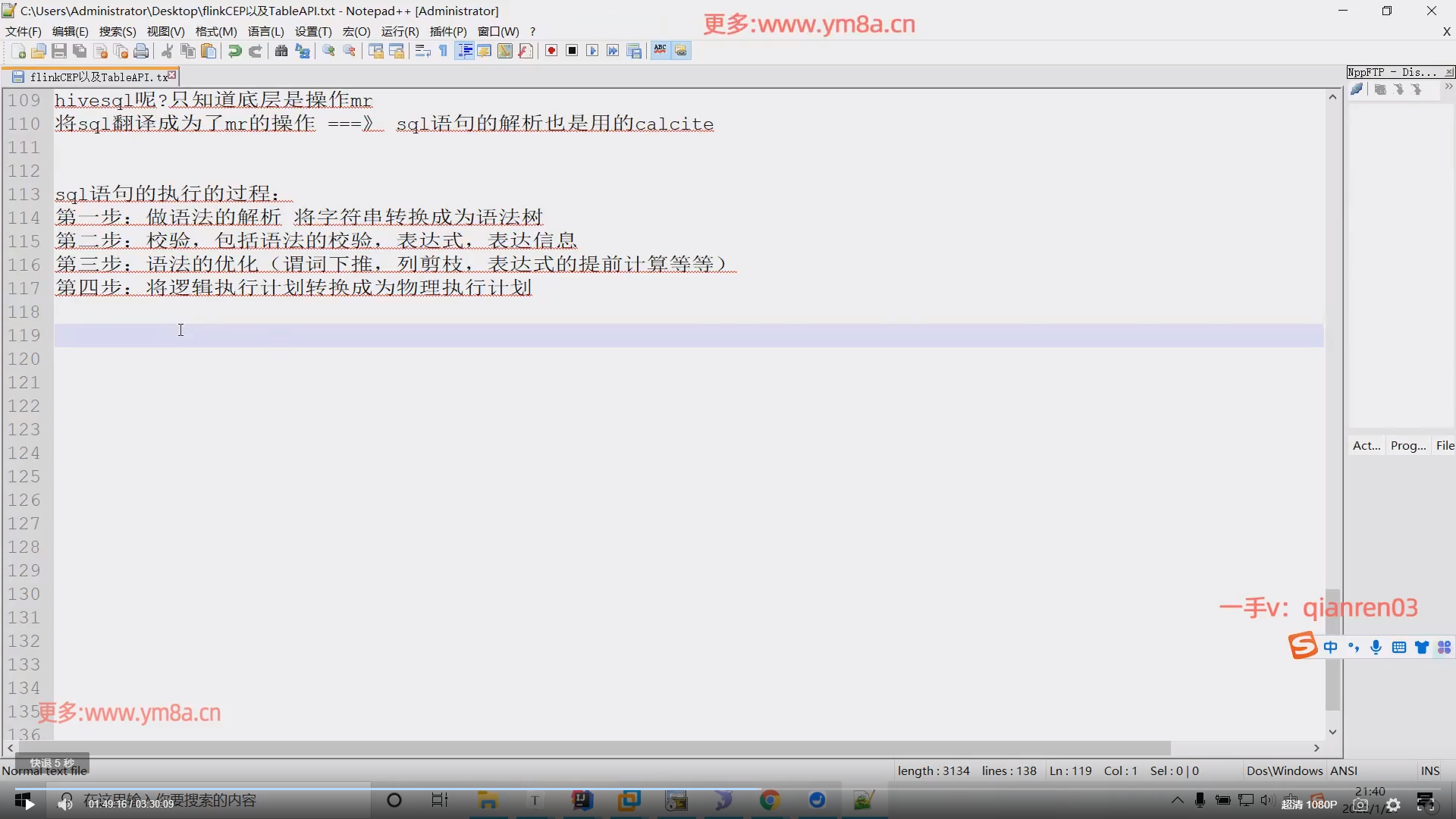Close the flinkCEP以及TableAPI.txt tab
Image resolution: width=1456 pixels, height=819 pixels.
172,75
